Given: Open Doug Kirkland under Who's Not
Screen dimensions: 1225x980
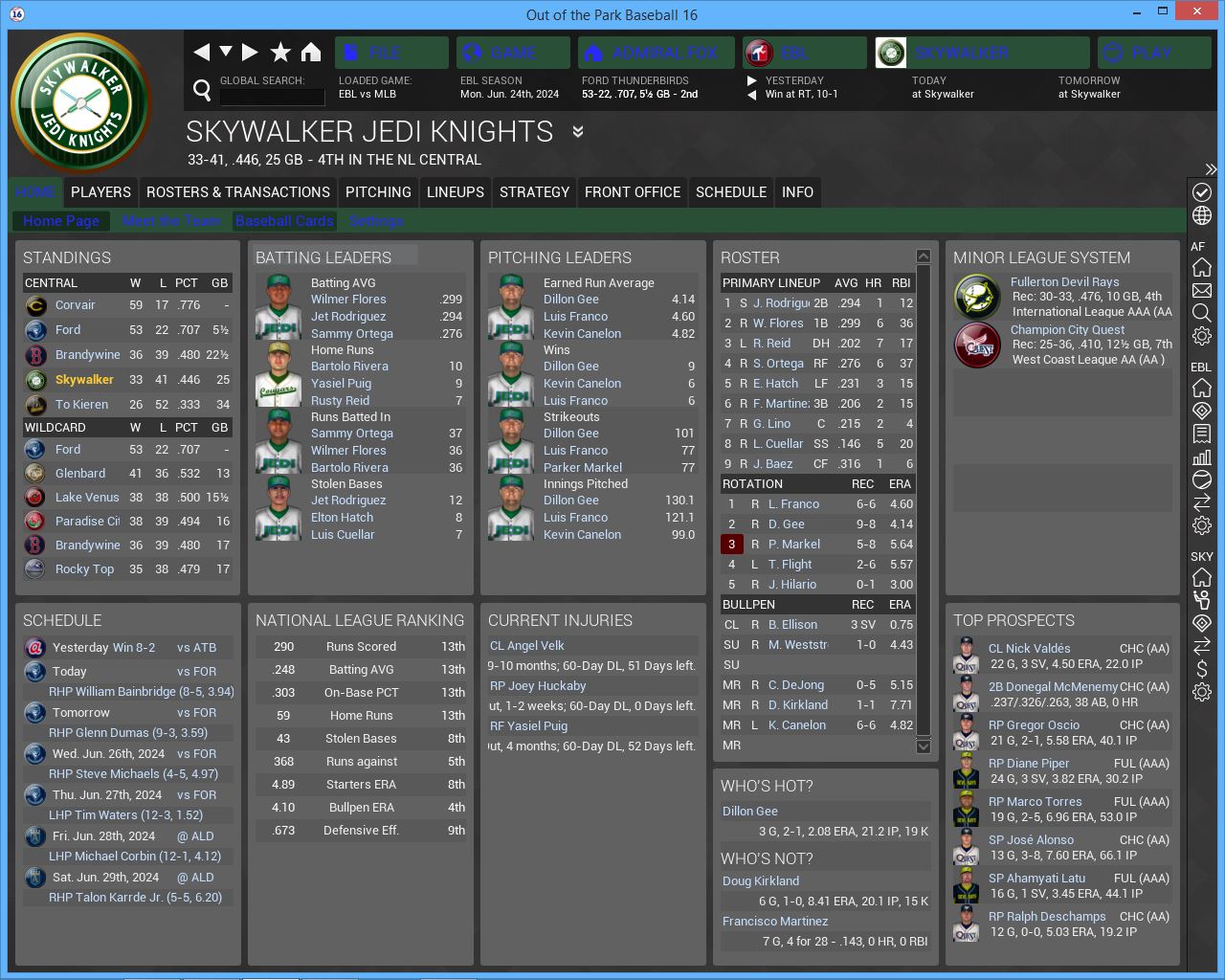Looking at the screenshot, I should pos(761,881).
